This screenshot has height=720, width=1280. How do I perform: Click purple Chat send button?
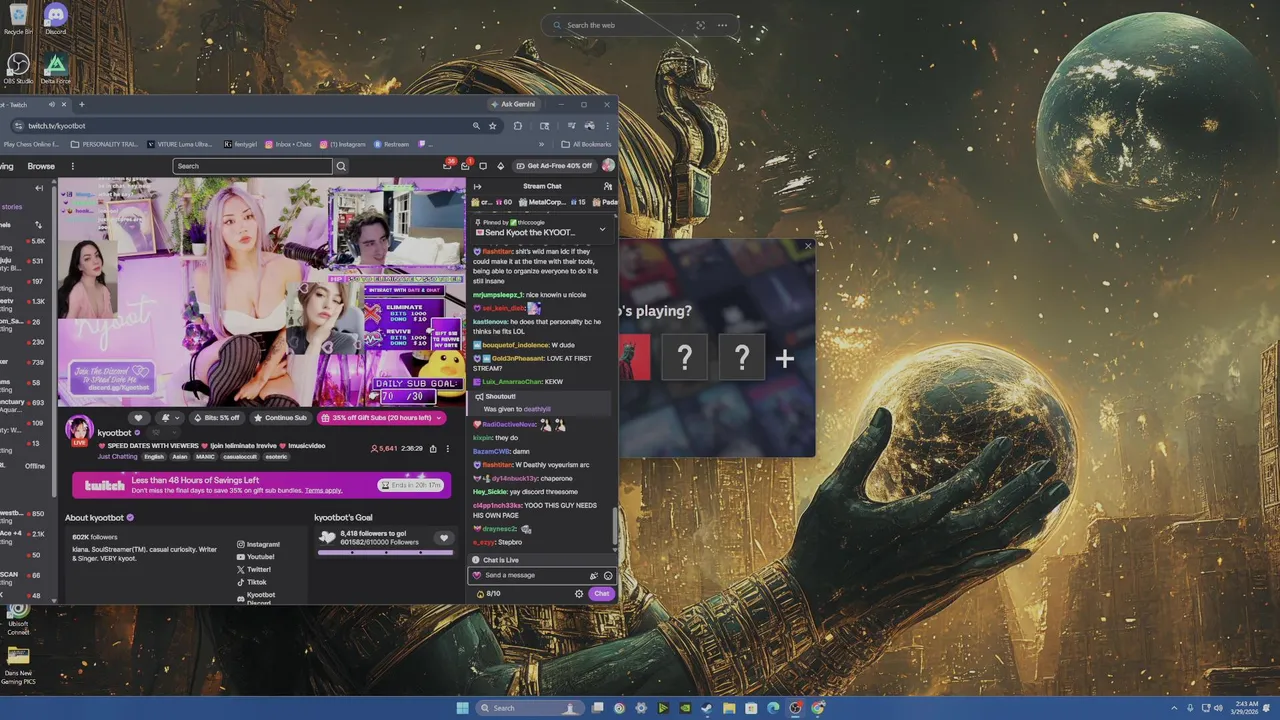click(x=601, y=594)
